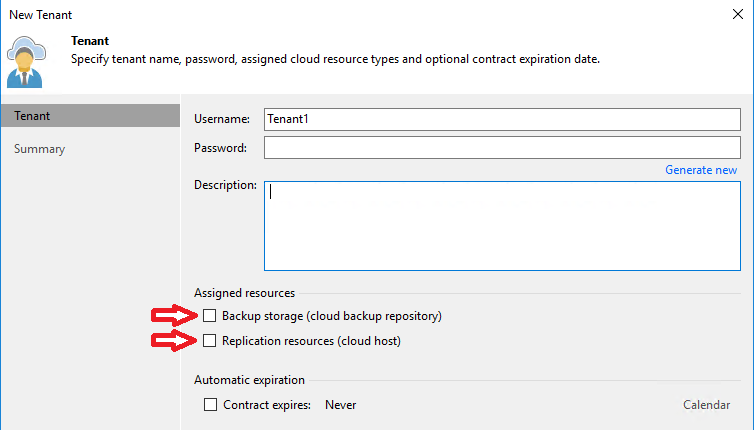Click the Replication resources (cloud host) label
Image resolution: width=754 pixels, height=430 pixels.
(x=311, y=341)
